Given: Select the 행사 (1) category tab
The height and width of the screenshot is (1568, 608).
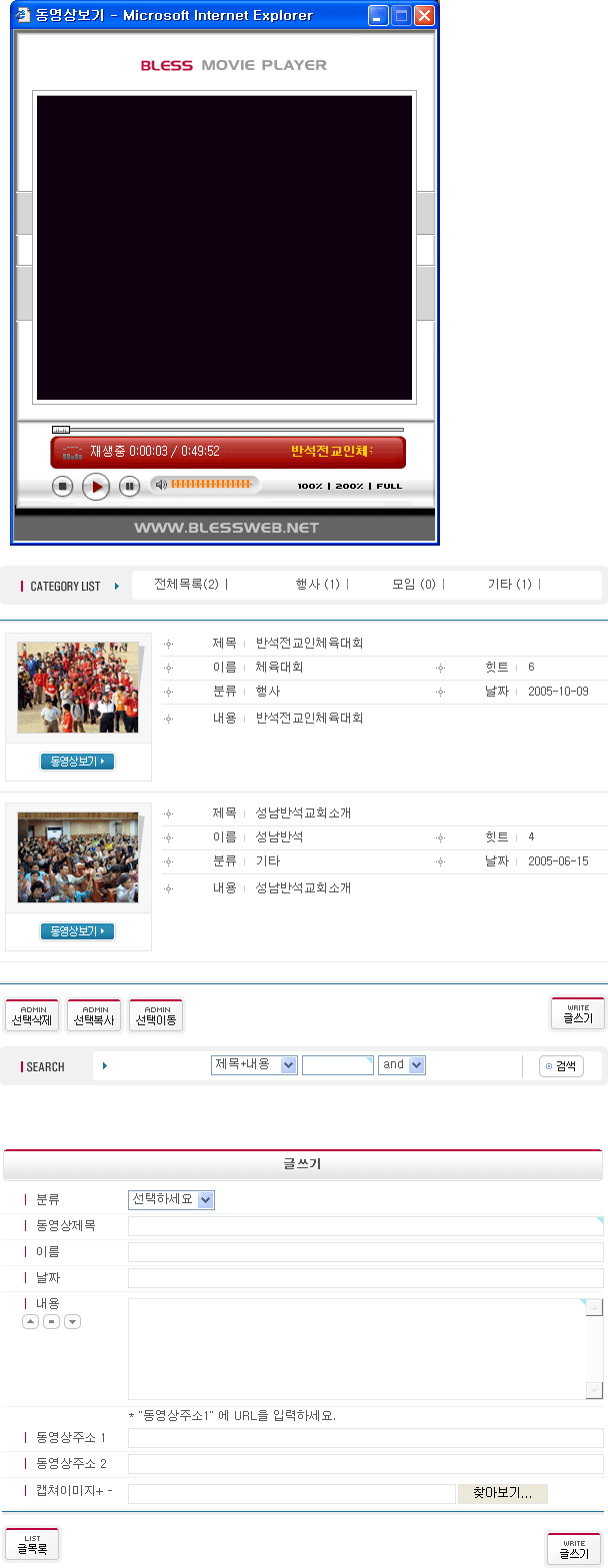Looking at the screenshot, I should pos(318,585).
